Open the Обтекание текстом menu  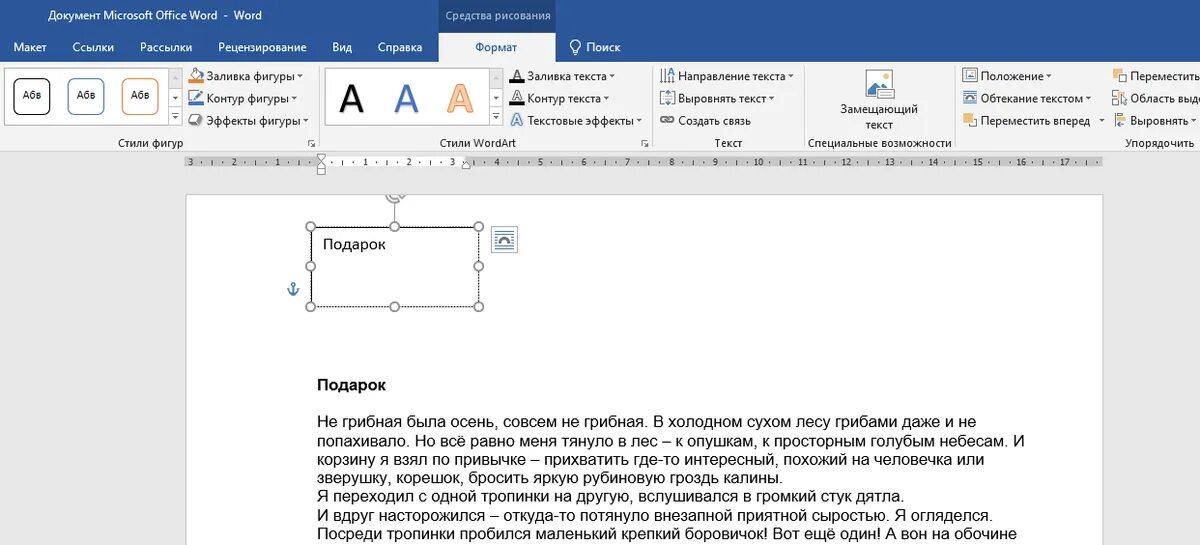point(1027,98)
